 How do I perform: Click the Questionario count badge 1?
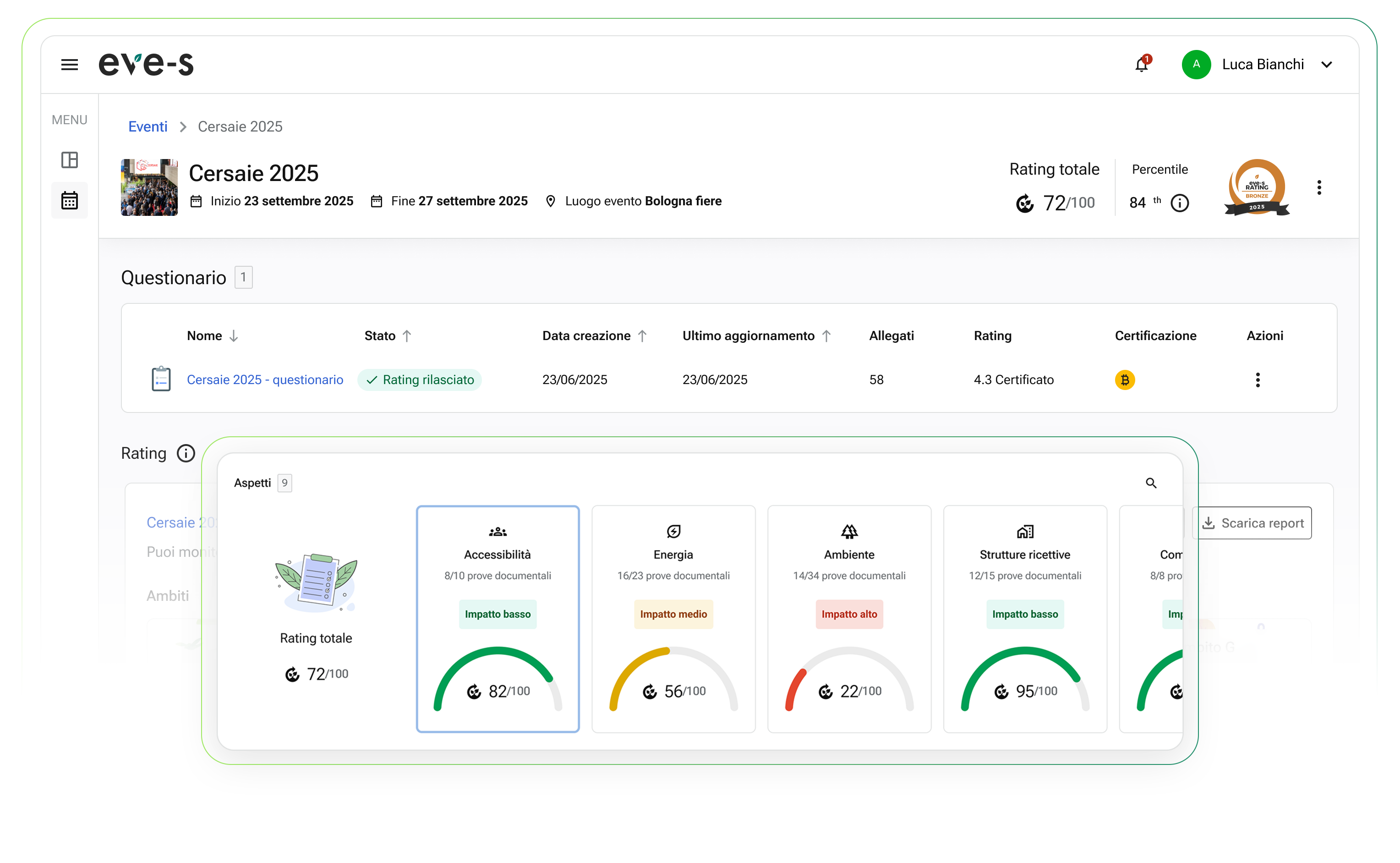click(244, 277)
